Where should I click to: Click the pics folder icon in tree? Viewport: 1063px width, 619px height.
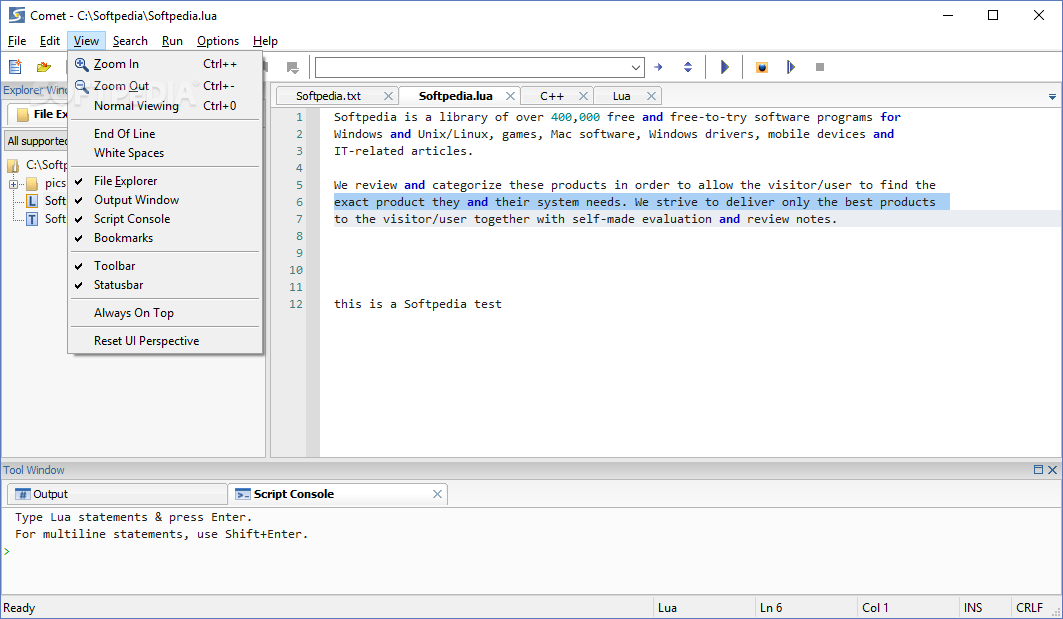pyautogui.click(x=32, y=183)
